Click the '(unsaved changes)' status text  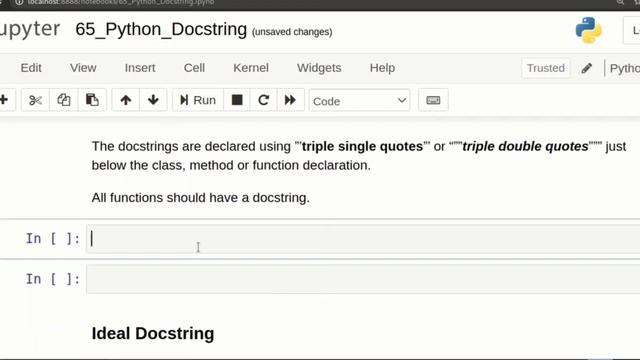(292, 32)
